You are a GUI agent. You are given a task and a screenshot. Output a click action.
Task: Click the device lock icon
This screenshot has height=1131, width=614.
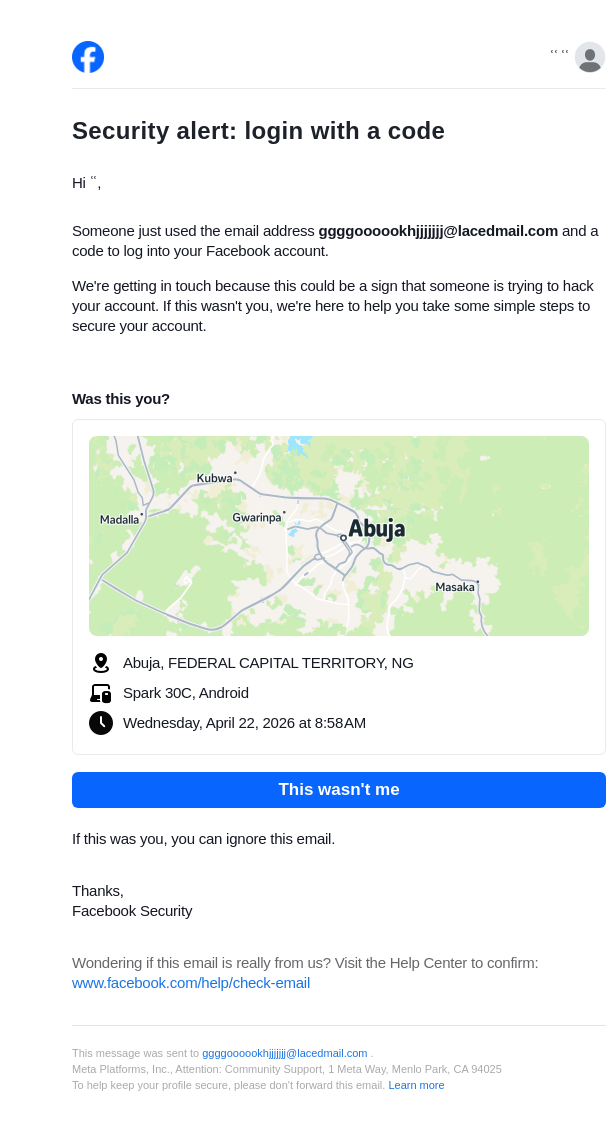(101, 693)
